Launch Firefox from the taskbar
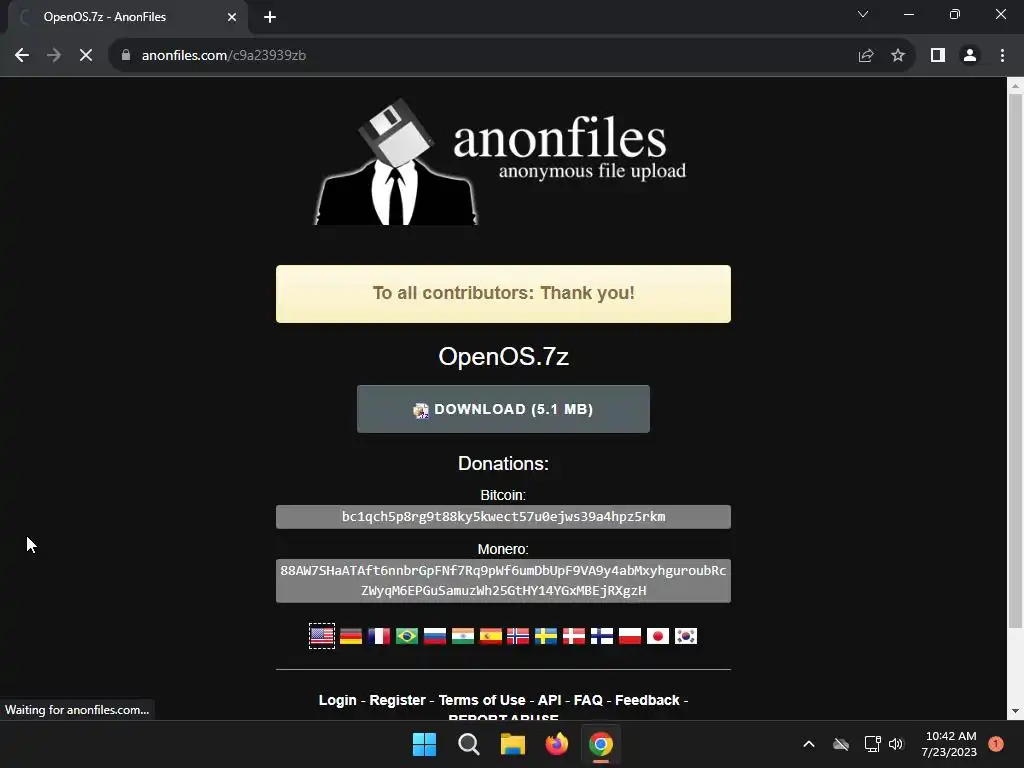 click(x=556, y=744)
